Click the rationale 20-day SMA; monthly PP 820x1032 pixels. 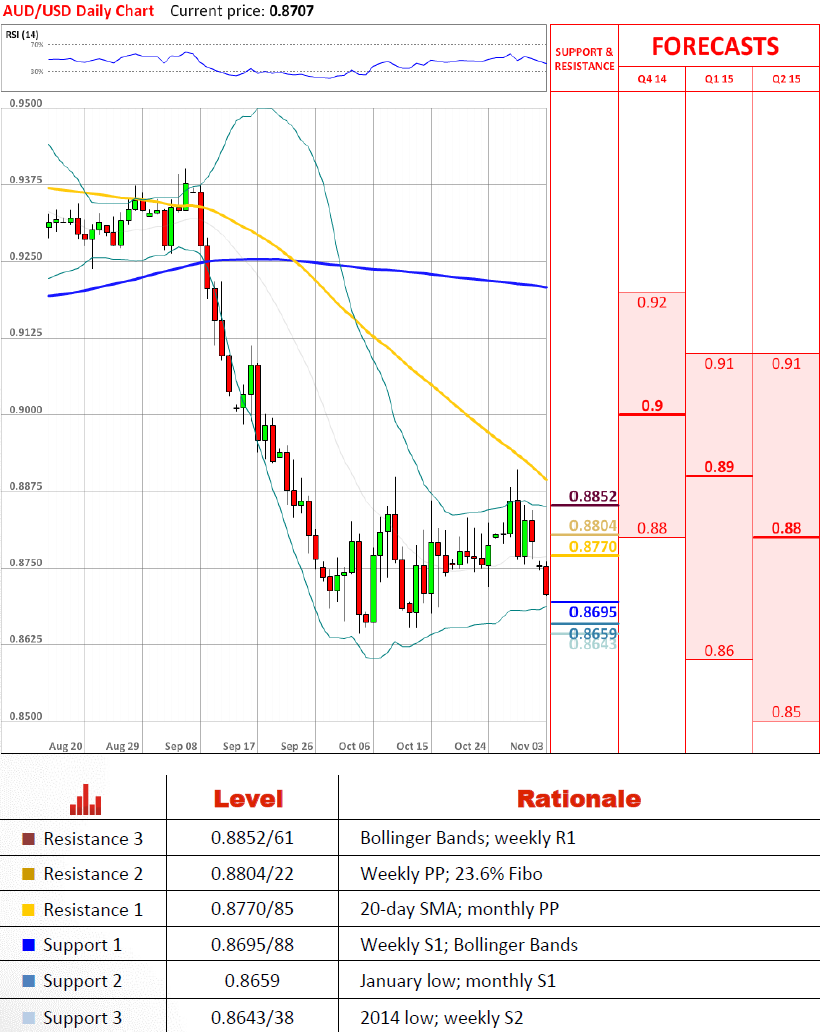[x=459, y=909]
